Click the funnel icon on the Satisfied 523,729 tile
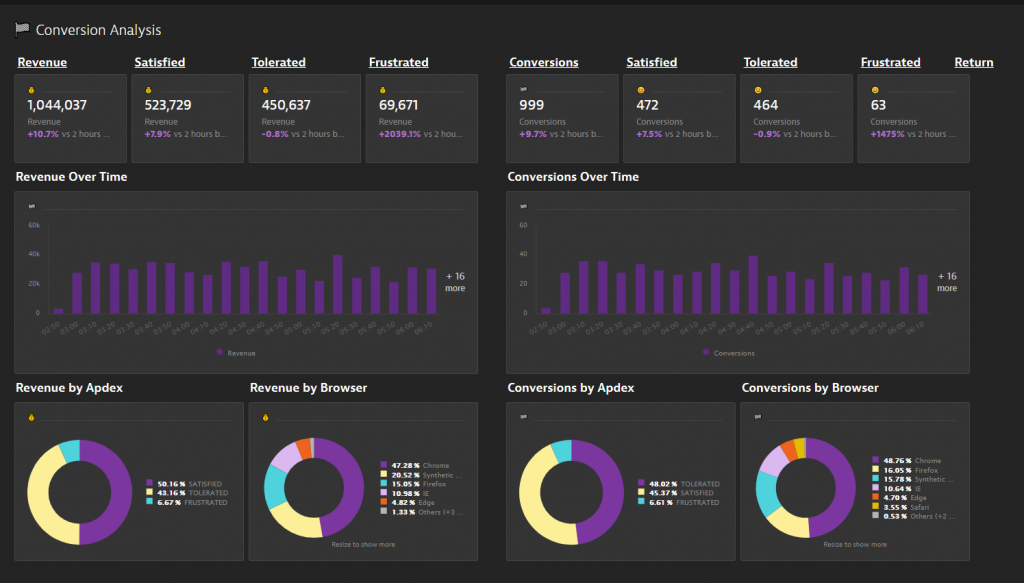Image resolution: width=1024 pixels, height=583 pixels. (x=149, y=88)
